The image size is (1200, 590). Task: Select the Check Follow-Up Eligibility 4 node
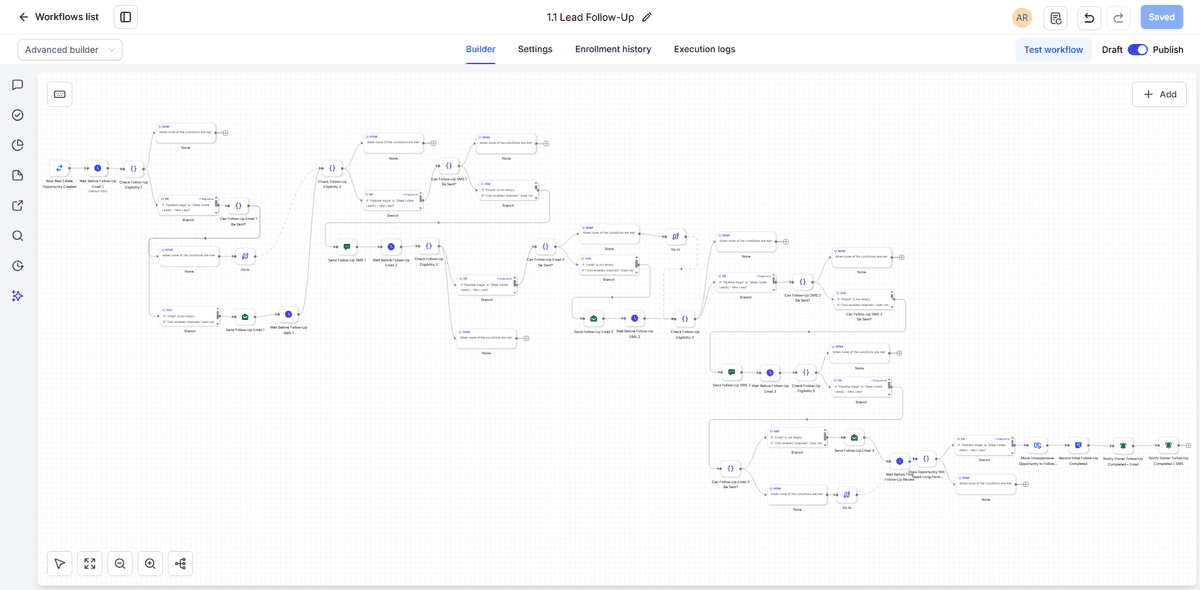685,318
